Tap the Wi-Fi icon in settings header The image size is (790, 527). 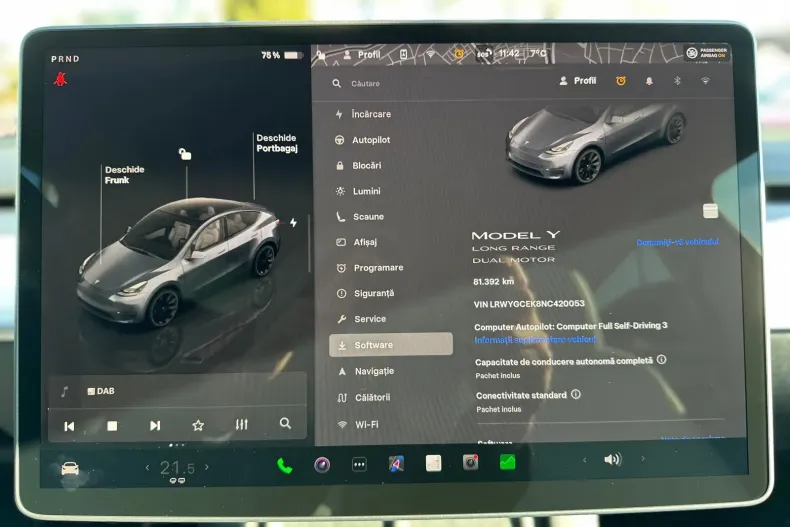coord(705,81)
